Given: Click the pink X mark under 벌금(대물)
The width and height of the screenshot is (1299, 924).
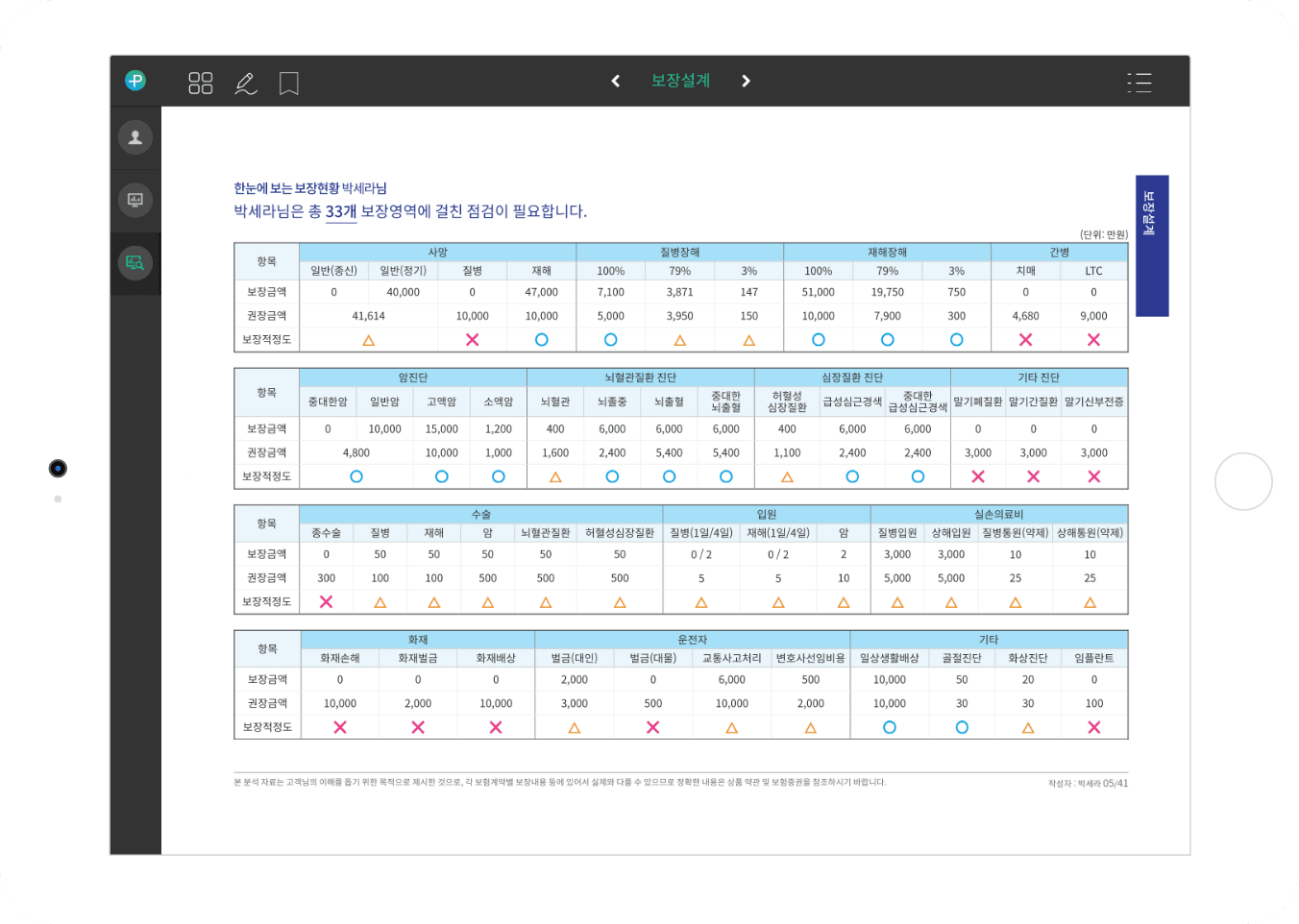Looking at the screenshot, I should (652, 727).
